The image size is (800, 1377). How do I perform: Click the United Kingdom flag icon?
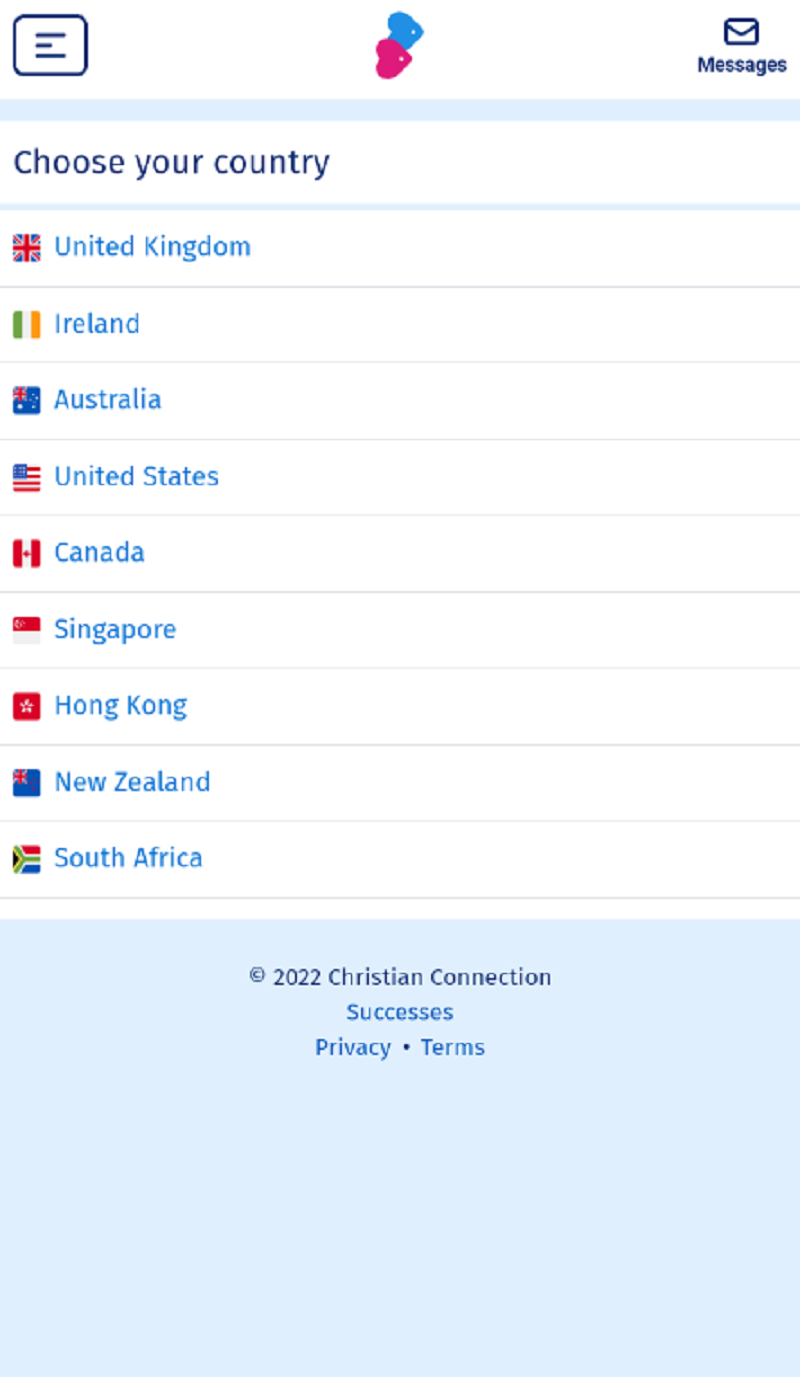[27, 248]
